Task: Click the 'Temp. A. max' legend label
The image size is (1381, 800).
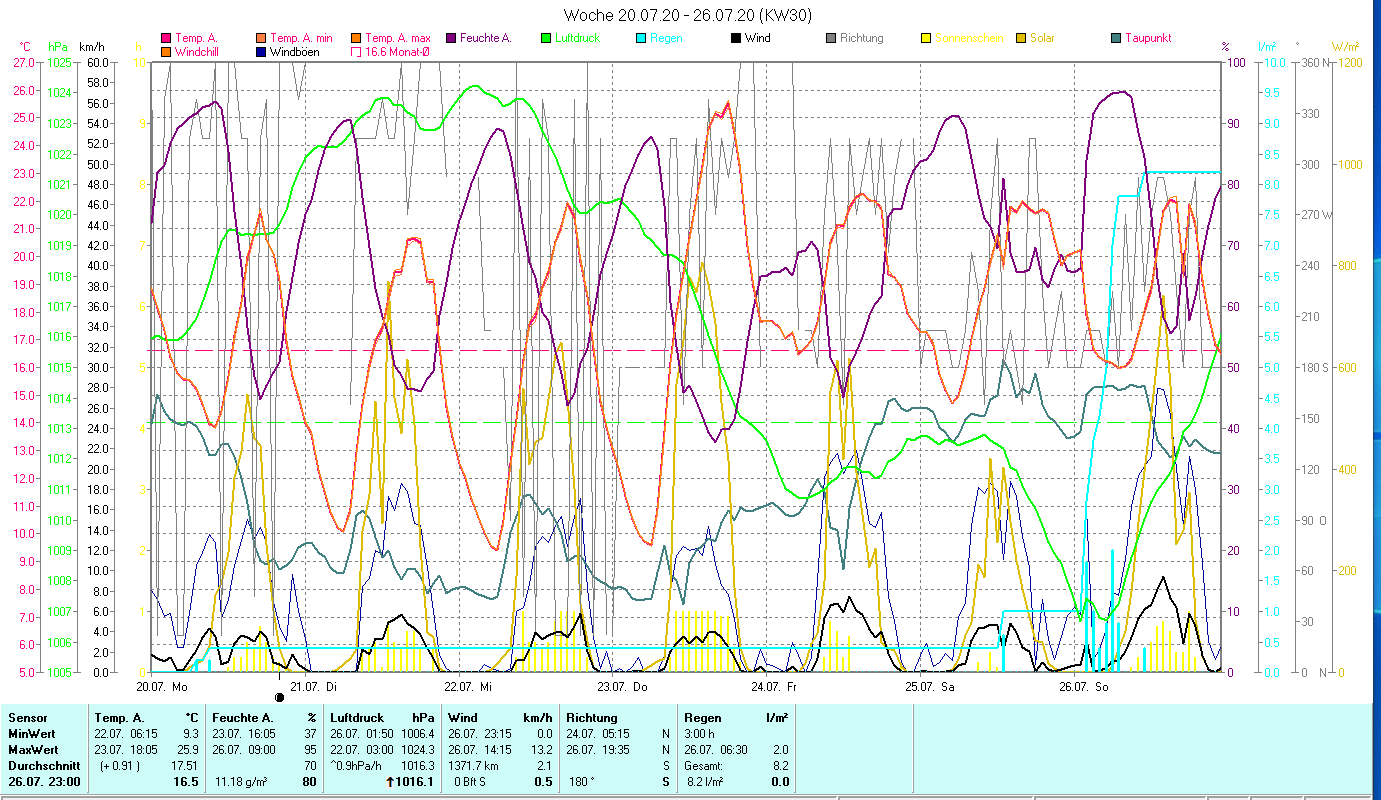Action: [398, 38]
